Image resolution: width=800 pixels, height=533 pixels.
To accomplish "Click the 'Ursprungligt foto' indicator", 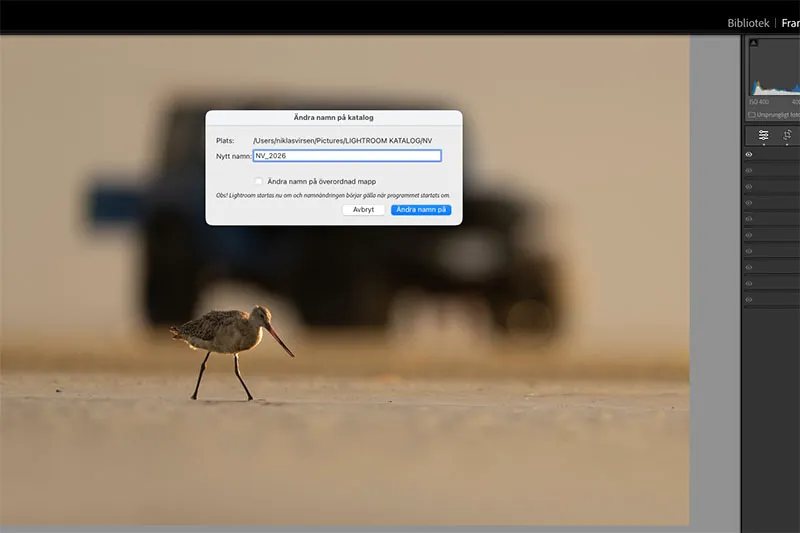I will click(774, 115).
